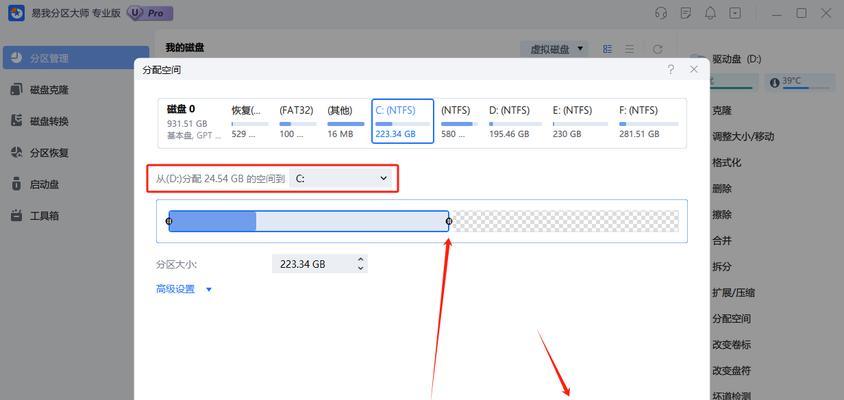The image size is (844, 400).
Task: Click 改变盘符 in the right panel
Action: pyautogui.click(x=732, y=371)
